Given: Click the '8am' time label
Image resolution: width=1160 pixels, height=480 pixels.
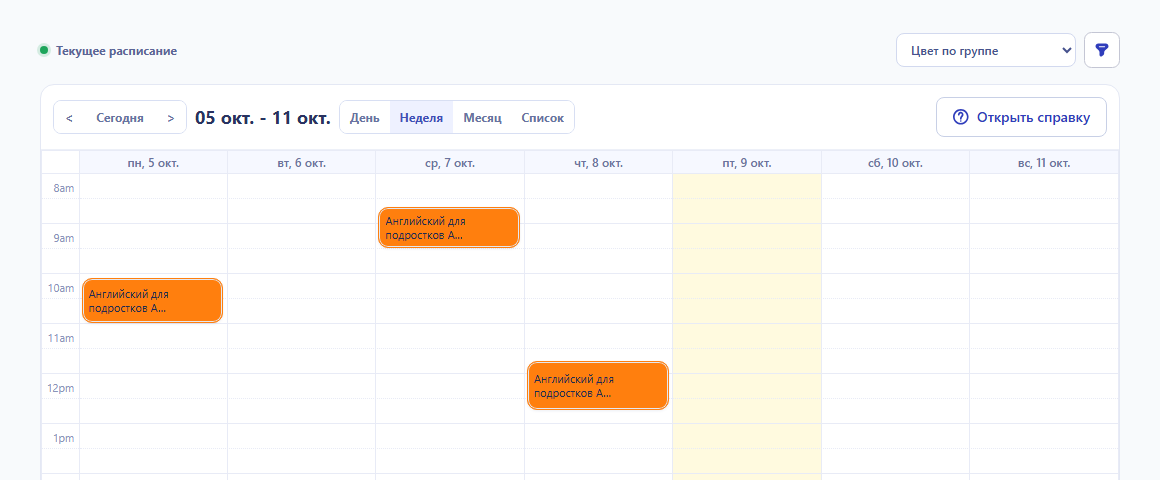Looking at the screenshot, I should coord(64,189).
